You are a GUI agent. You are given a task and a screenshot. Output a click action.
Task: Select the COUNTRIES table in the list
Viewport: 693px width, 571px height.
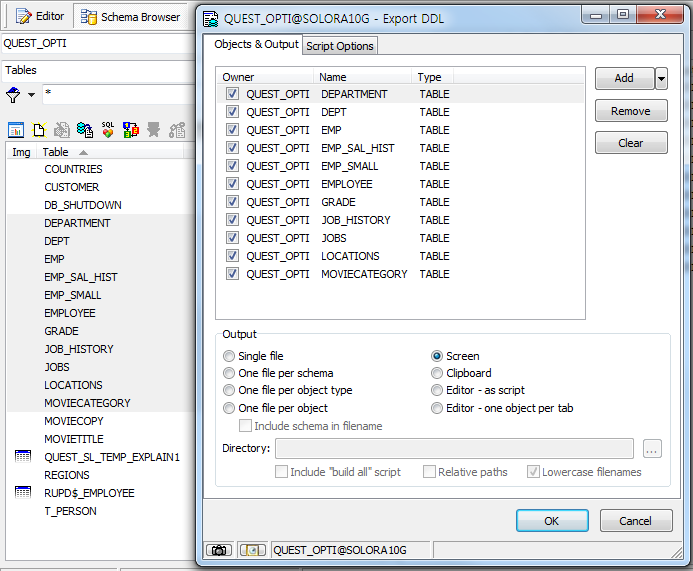[x=73, y=169]
